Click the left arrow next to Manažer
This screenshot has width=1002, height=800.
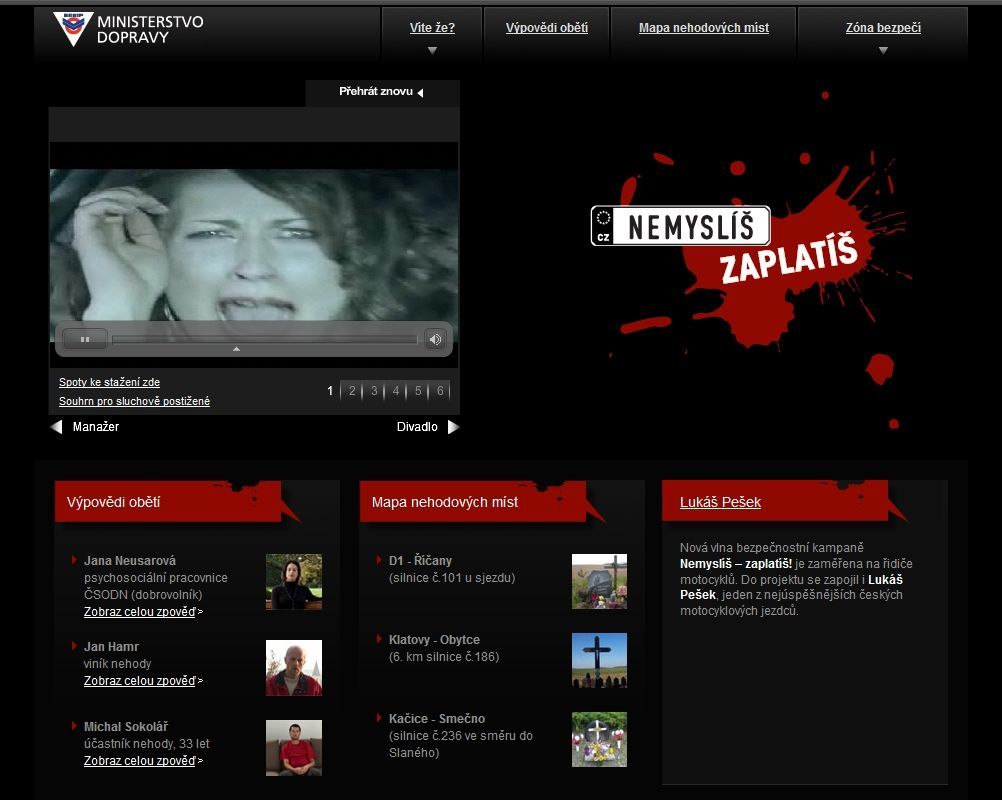[x=56, y=427]
